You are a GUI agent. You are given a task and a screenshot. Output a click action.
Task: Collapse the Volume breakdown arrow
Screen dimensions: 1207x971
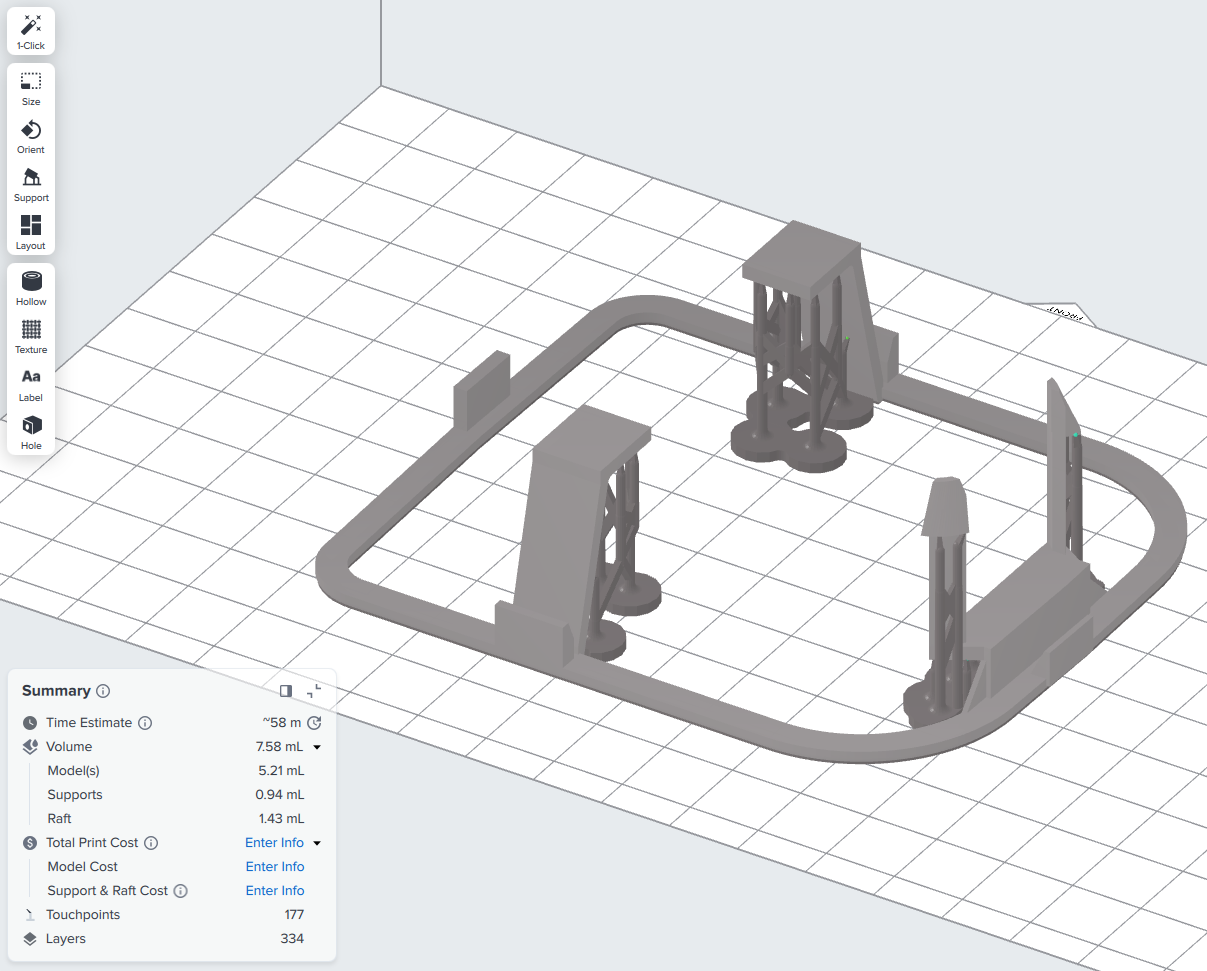pyautogui.click(x=317, y=747)
